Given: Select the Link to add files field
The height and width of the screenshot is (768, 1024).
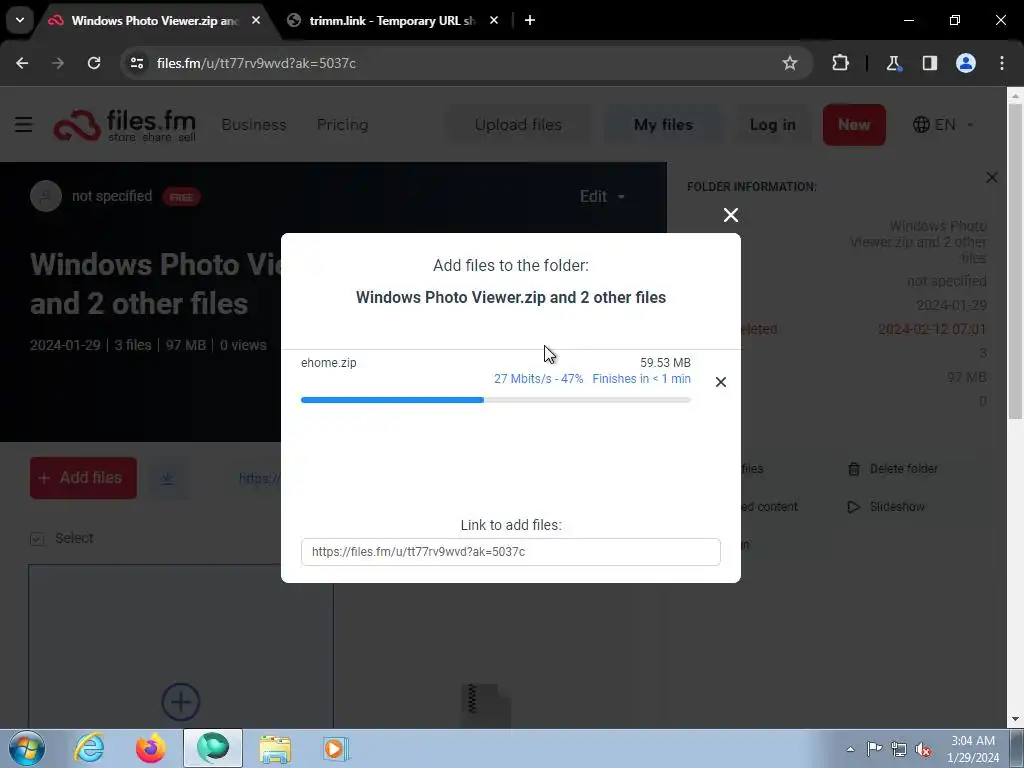Looking at the screenshot, I should [511, 552].
